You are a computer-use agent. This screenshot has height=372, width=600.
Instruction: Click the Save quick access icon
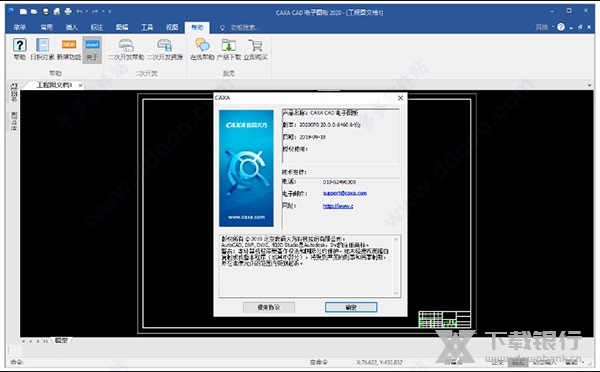(x=46, y=11)
